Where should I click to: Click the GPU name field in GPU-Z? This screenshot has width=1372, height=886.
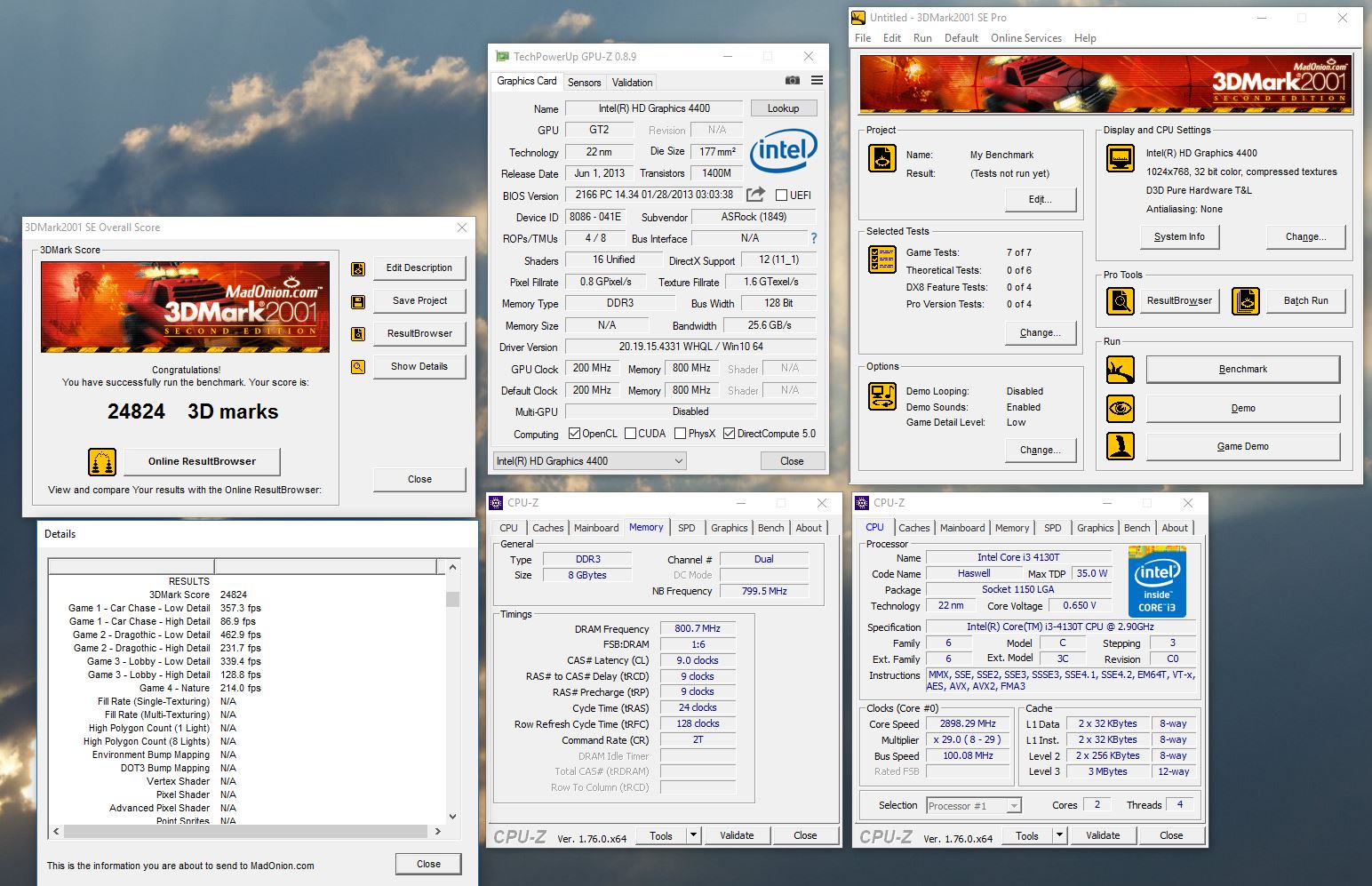coord(654,108)
